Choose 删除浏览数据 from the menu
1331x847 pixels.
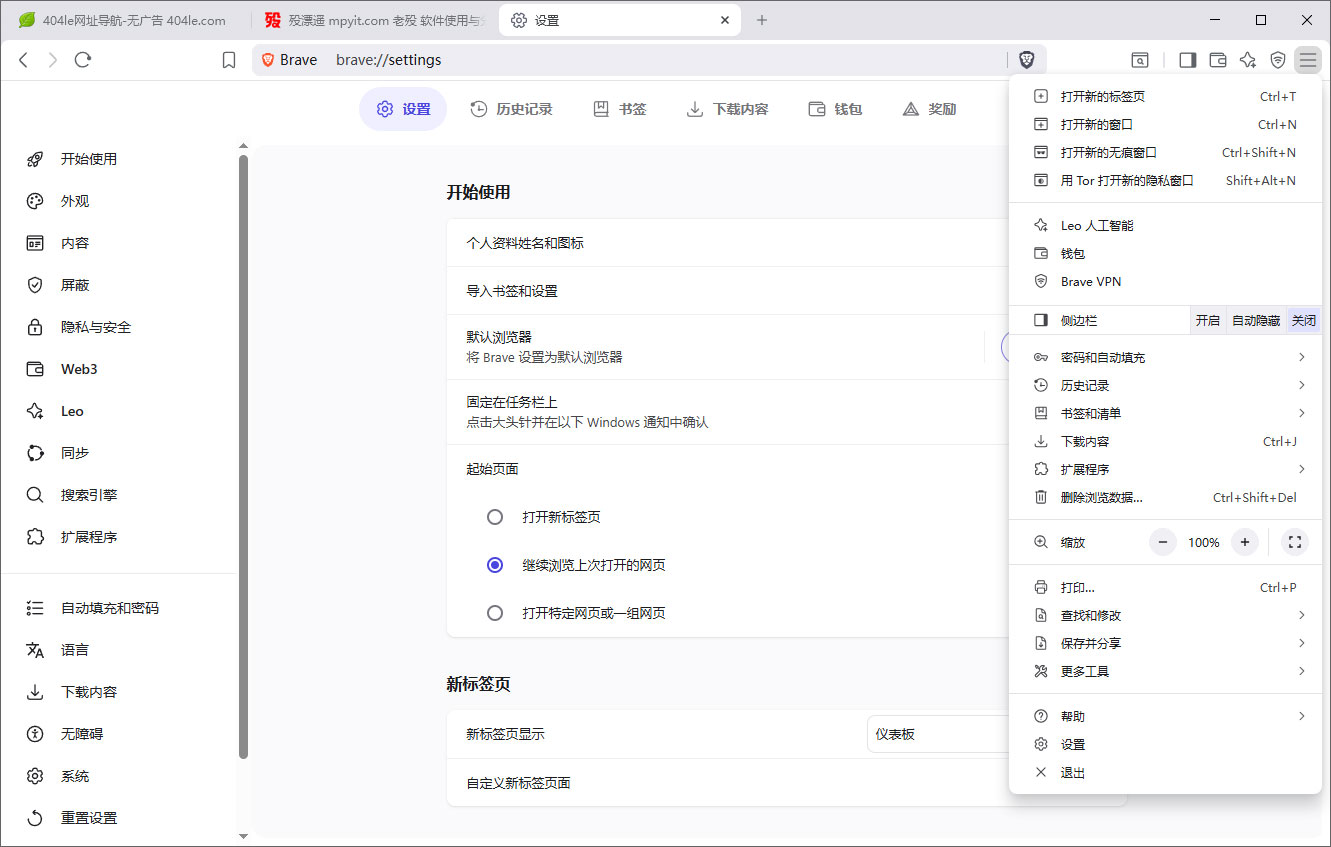pos(1165,497)
